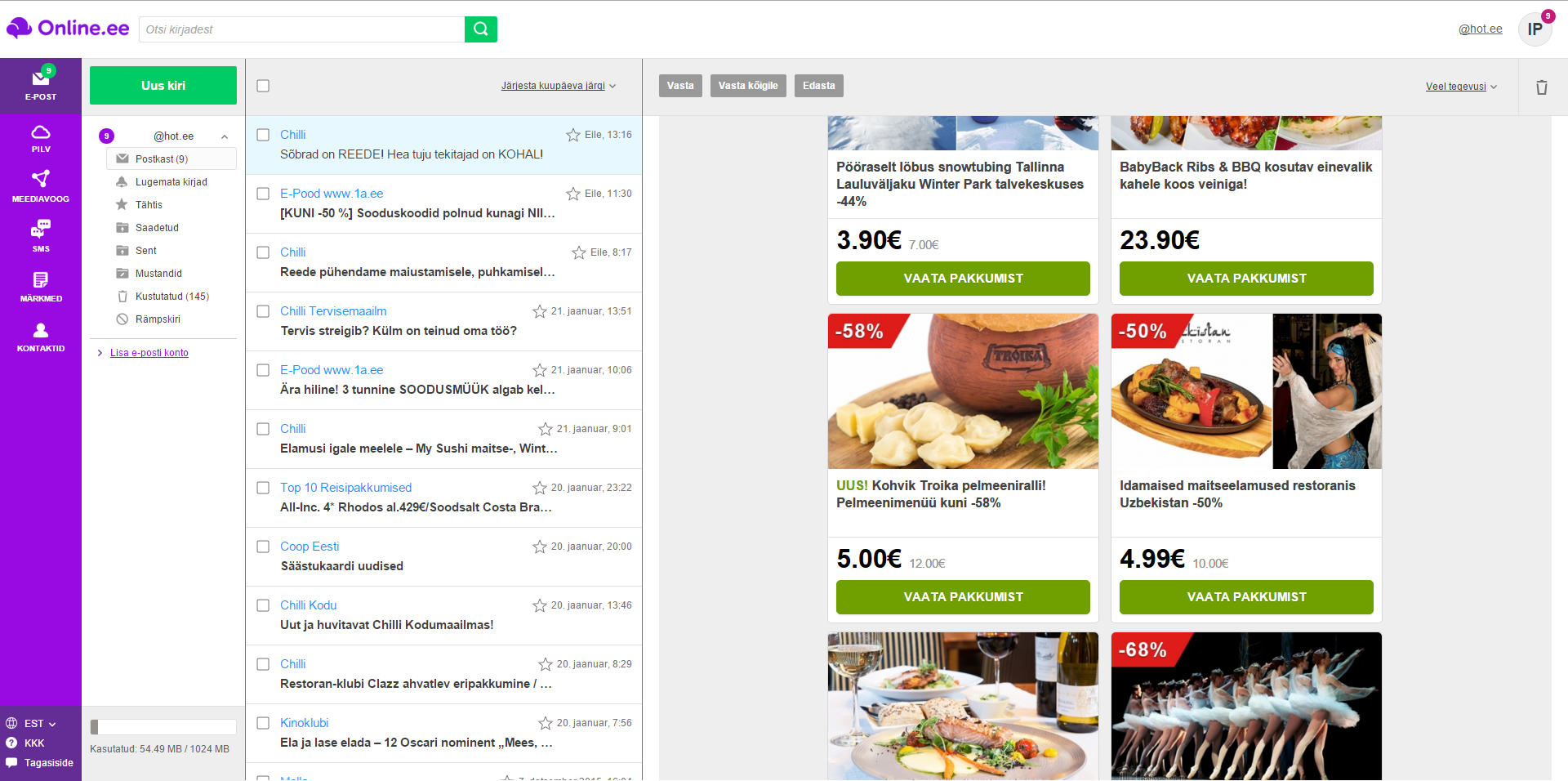Click the Uus kiri button
The width and height of the screenshot is (1568, 781).
pyautogui.click(x=163, y=85)
